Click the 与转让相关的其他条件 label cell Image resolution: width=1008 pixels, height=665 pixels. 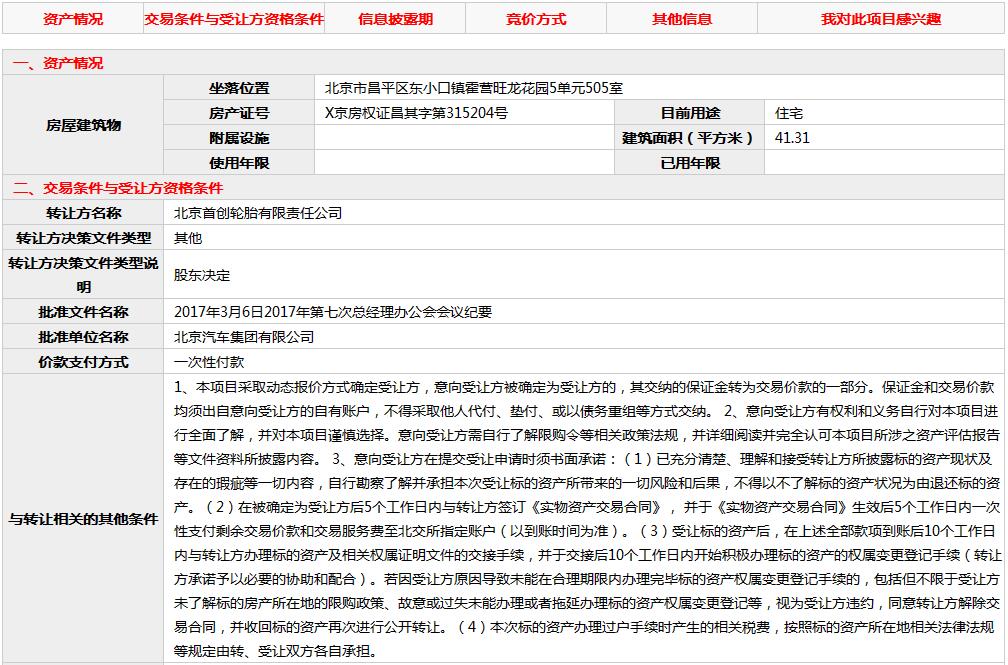click(x=83, y=520)
